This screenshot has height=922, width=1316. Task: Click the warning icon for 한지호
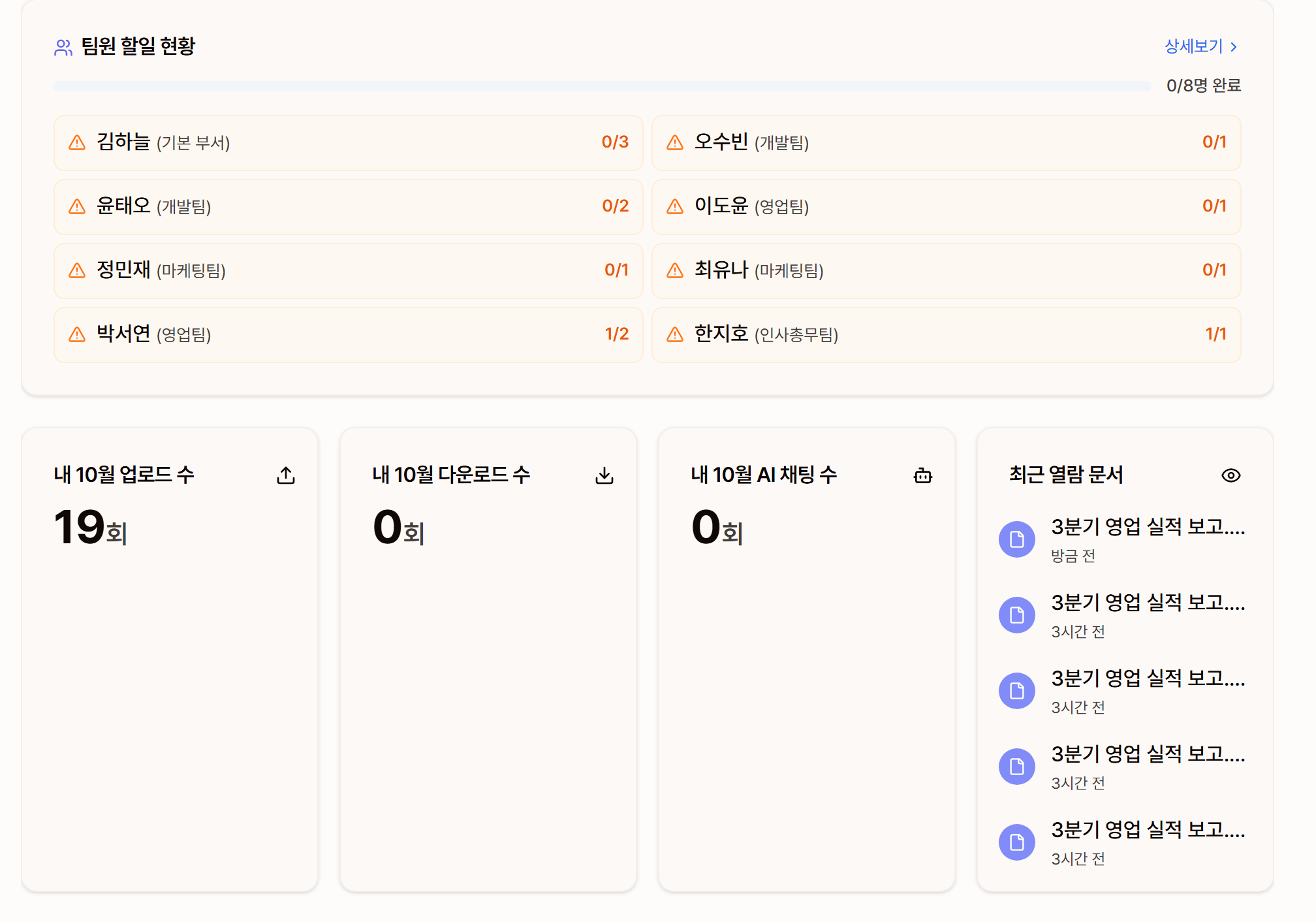pyautogui.click(x=675, y=334)
